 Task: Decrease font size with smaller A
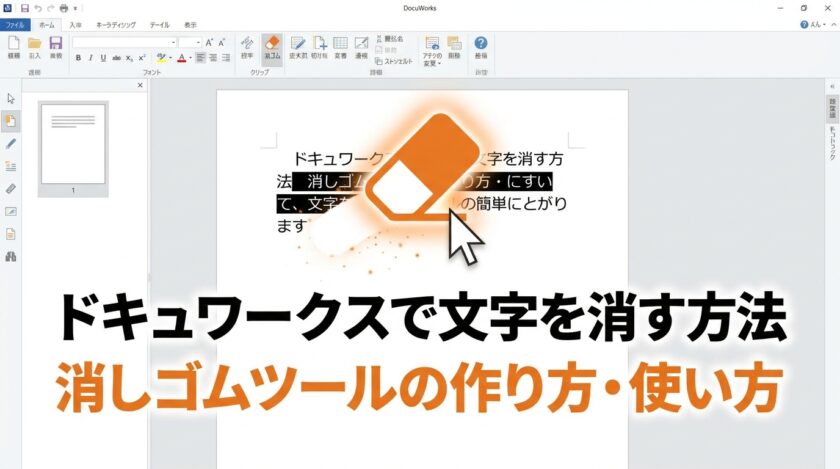tap(222, 42)
